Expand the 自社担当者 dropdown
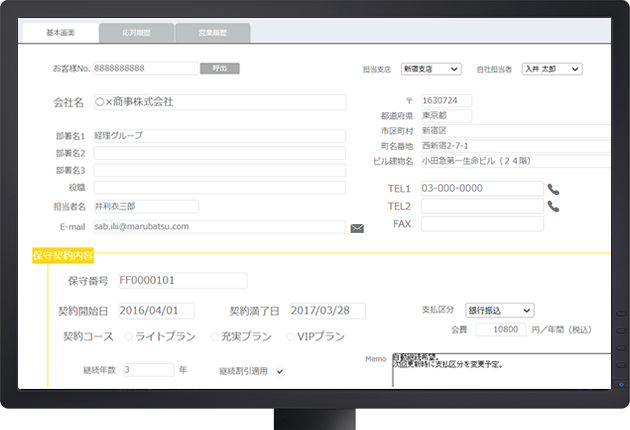Image resolution: width=630 pixels, height=430 pixels. 552,69
